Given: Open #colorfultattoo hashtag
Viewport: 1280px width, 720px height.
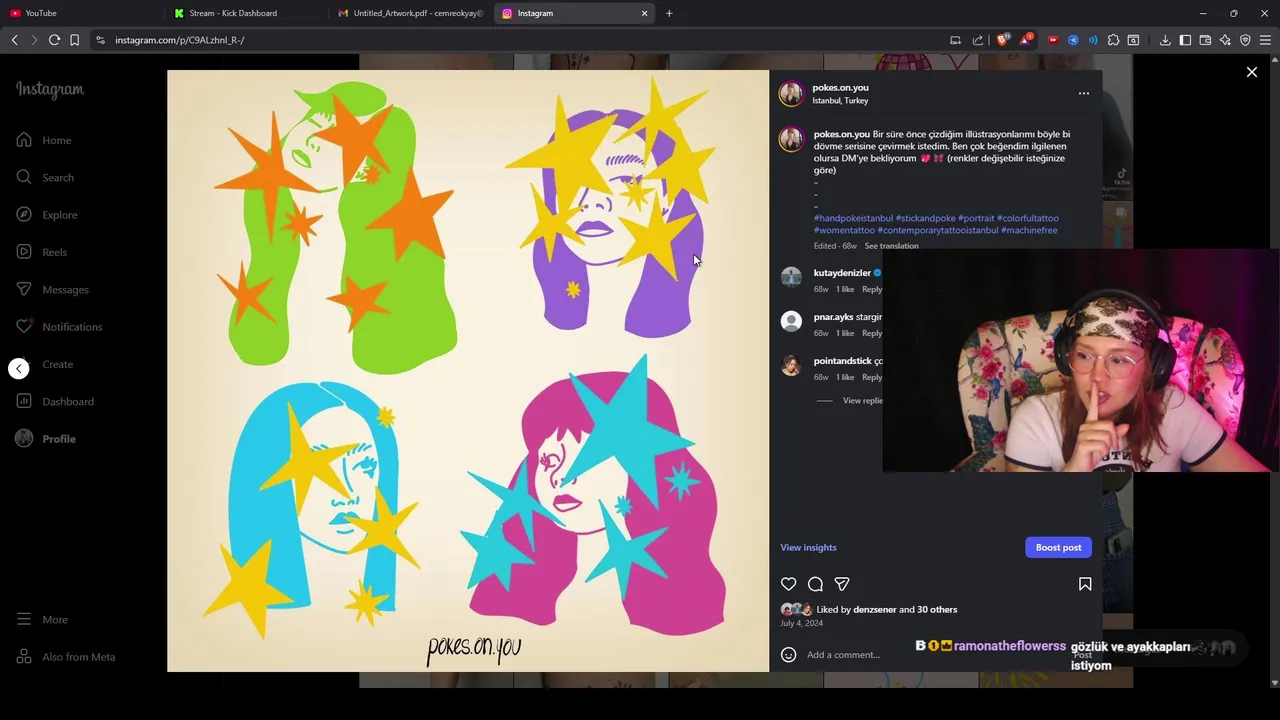Looking at the screenshot, I should (1028, 218).
